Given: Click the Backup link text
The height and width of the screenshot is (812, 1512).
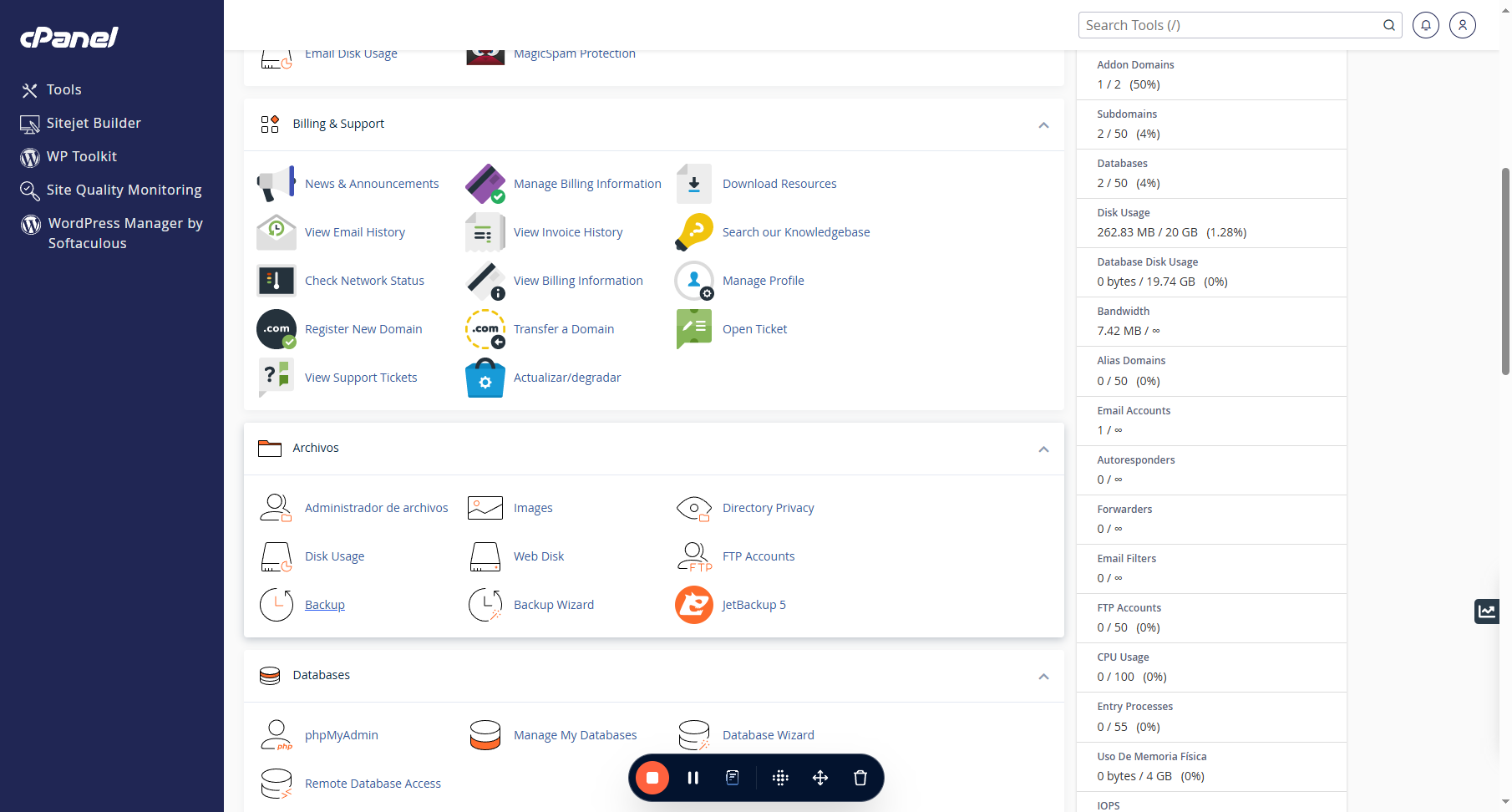Looking at the screenshot, I should tap(325, 605).
